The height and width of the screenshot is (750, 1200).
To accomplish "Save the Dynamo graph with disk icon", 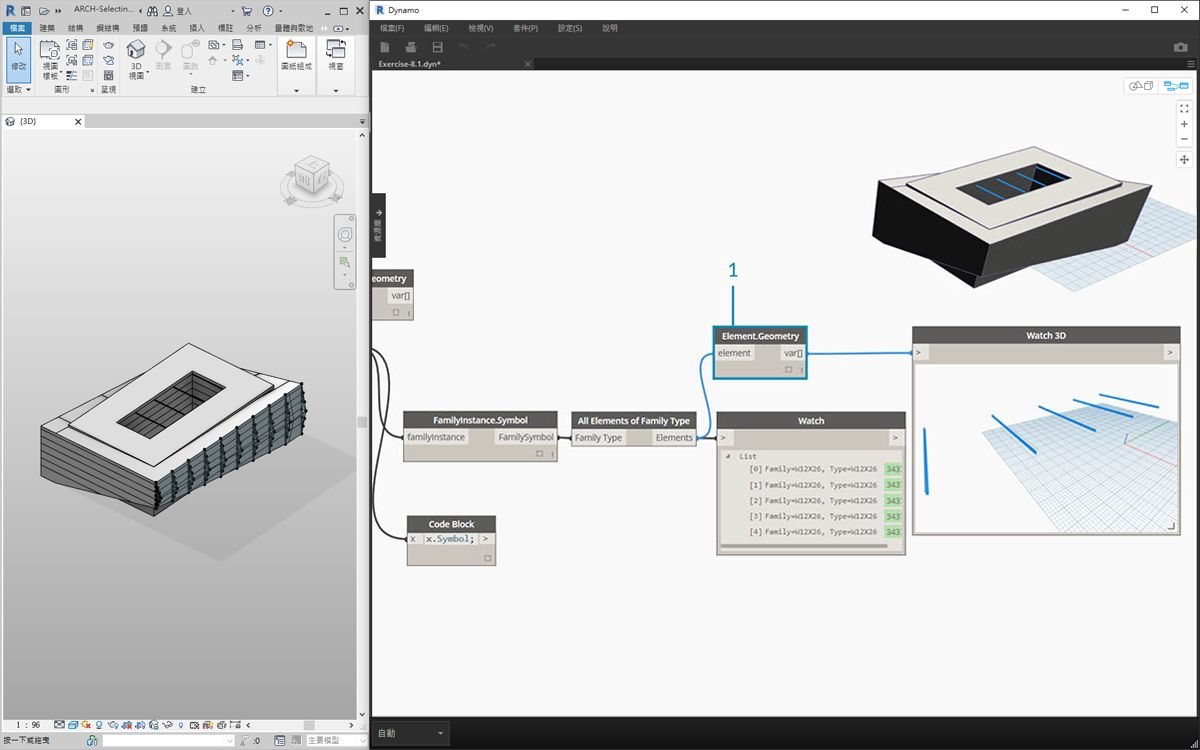I will pyautogui.click(x=437, y=47).
